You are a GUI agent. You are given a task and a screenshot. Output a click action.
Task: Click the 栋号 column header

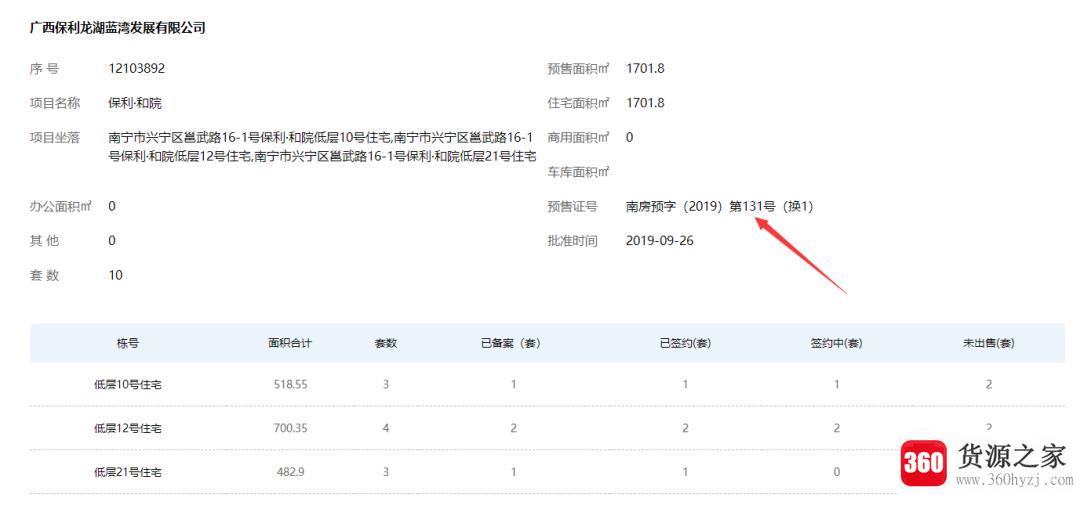[x=127, y=343]
